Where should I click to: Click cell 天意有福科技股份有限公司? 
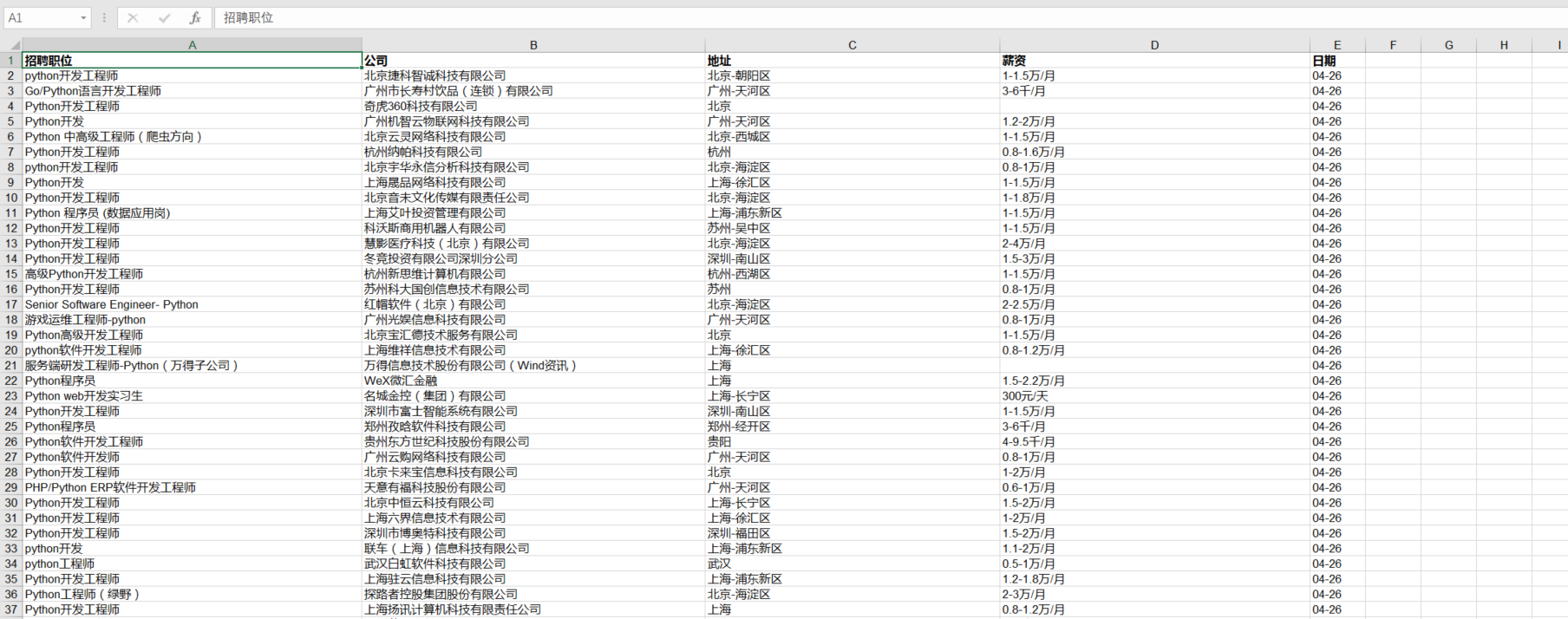click(x=533, y=487)
